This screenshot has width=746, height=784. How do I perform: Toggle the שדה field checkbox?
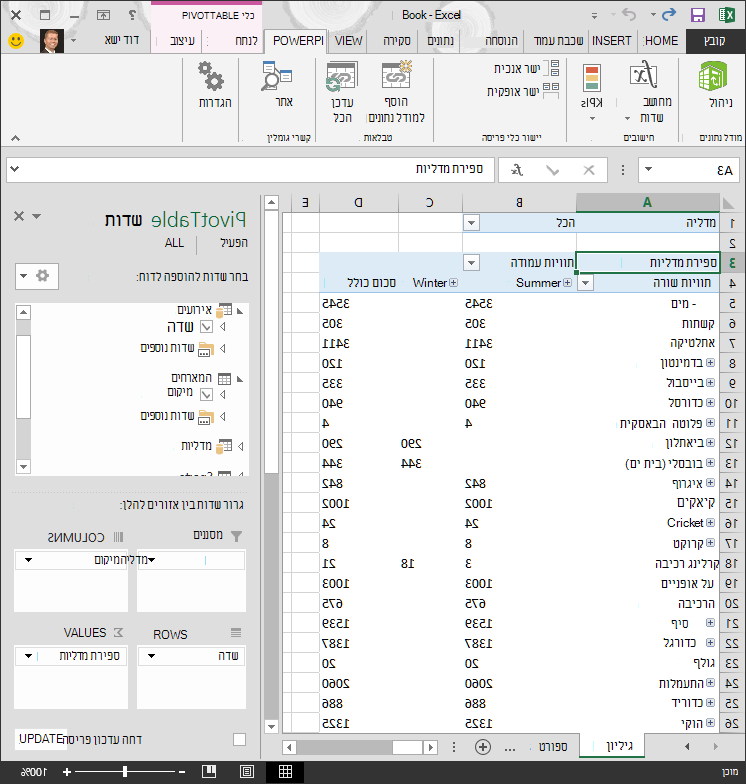206,327
